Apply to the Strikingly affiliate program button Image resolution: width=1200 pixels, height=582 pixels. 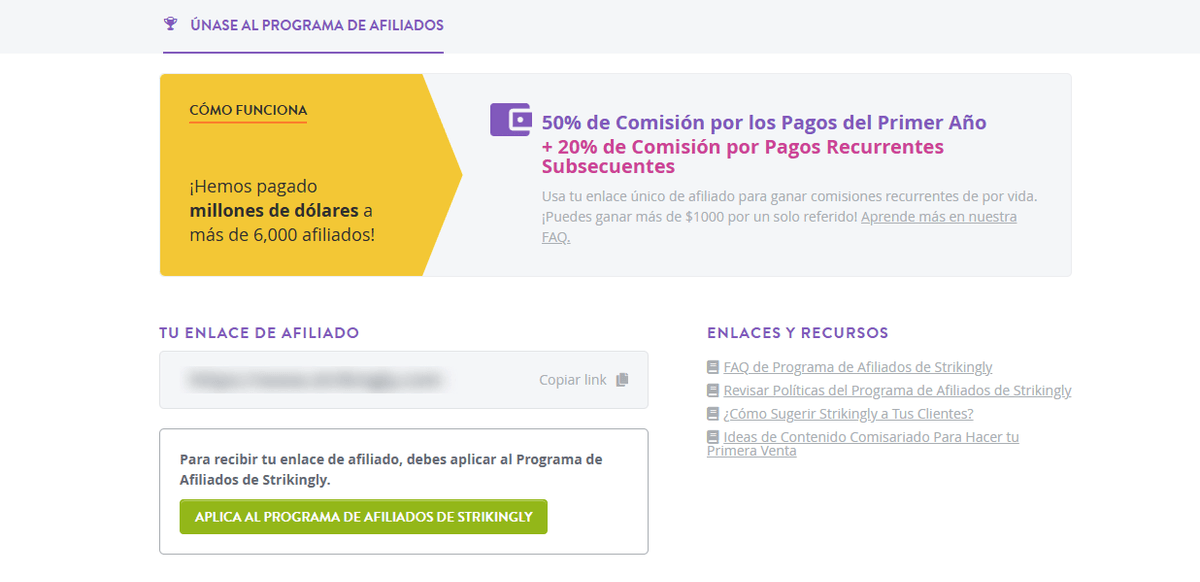363,517
